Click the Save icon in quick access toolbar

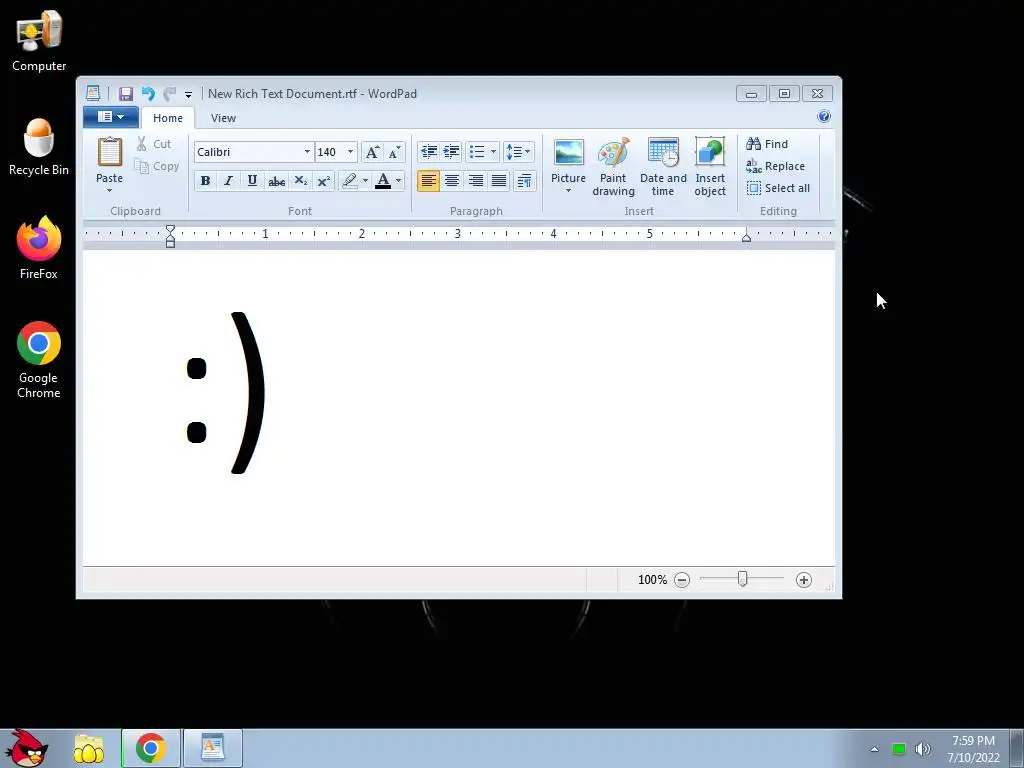tap(125, 94)
